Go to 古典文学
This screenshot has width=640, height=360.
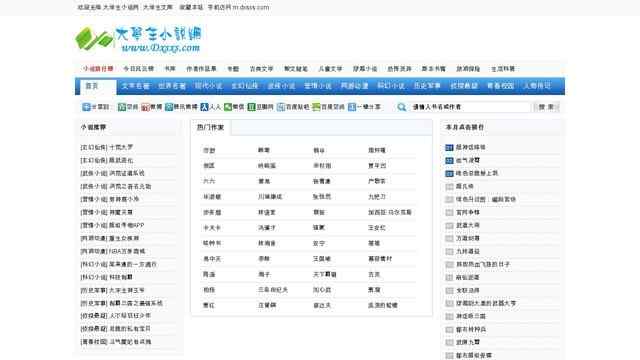pos(261,69)
